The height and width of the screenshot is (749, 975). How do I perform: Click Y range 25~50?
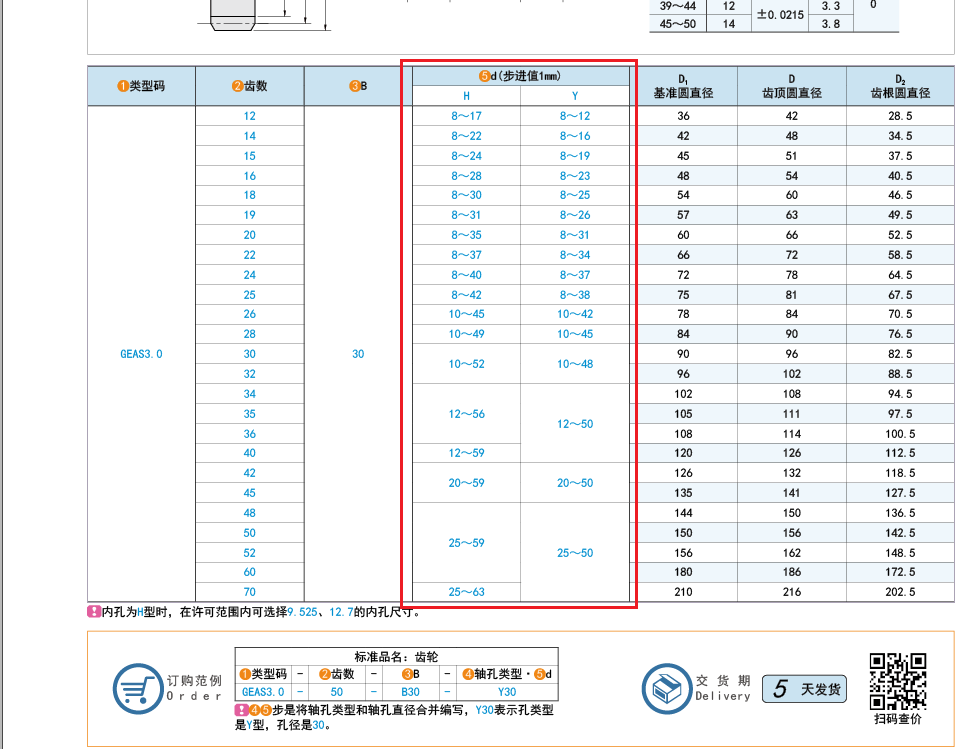[575, 553]
